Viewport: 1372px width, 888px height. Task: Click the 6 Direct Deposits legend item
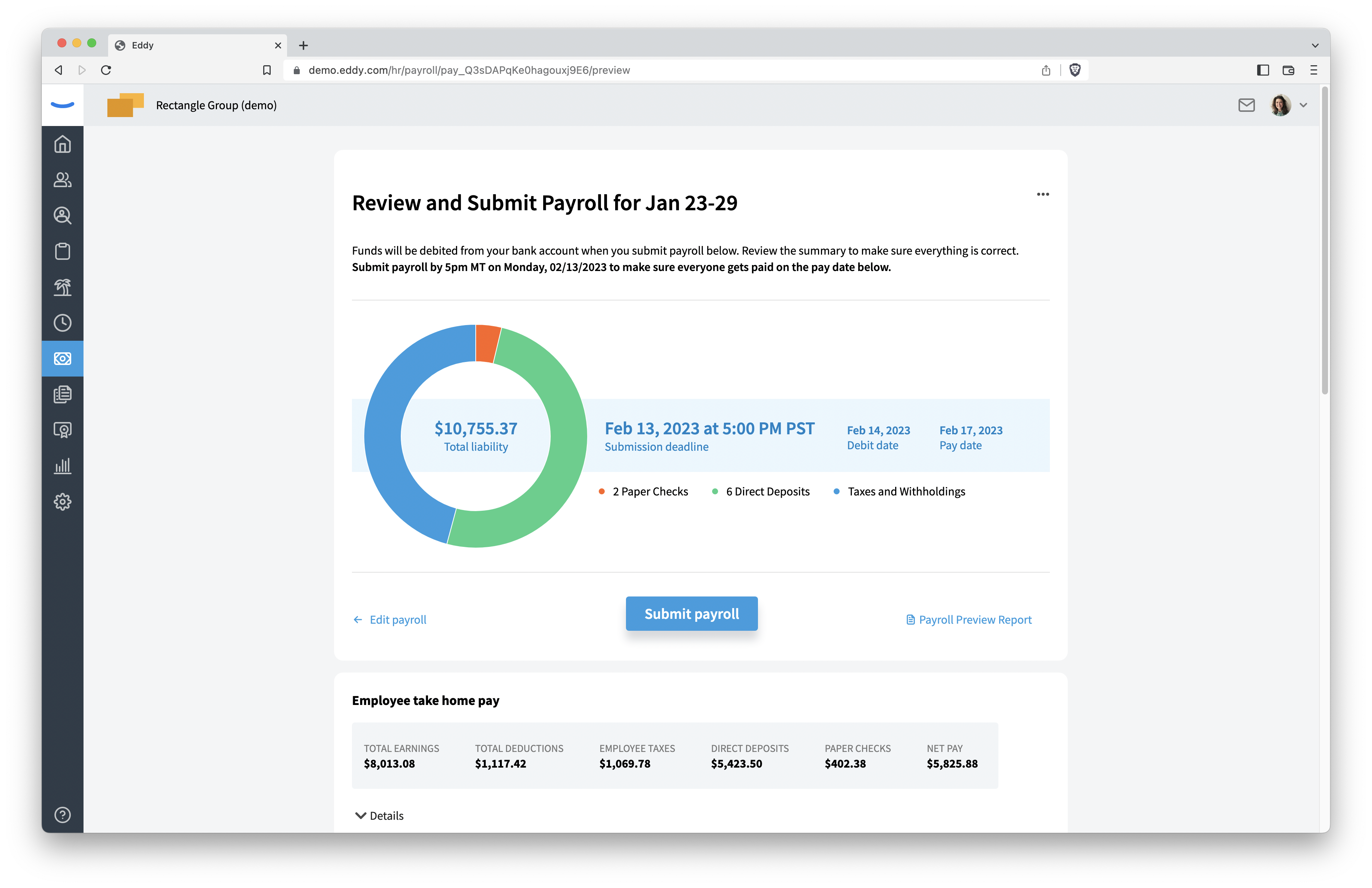tap(761, 492)
